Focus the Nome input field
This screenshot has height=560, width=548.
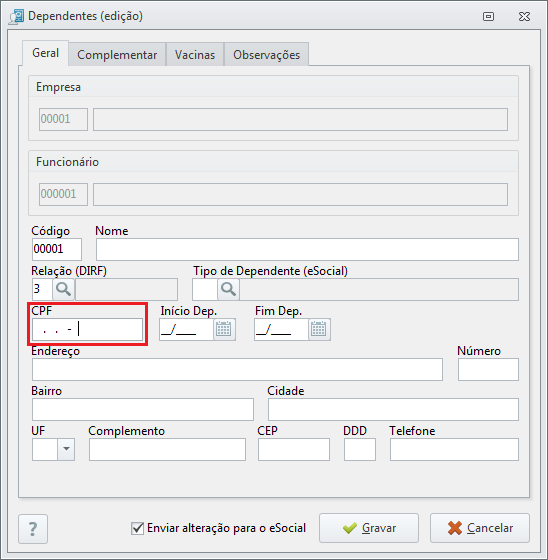307,249
